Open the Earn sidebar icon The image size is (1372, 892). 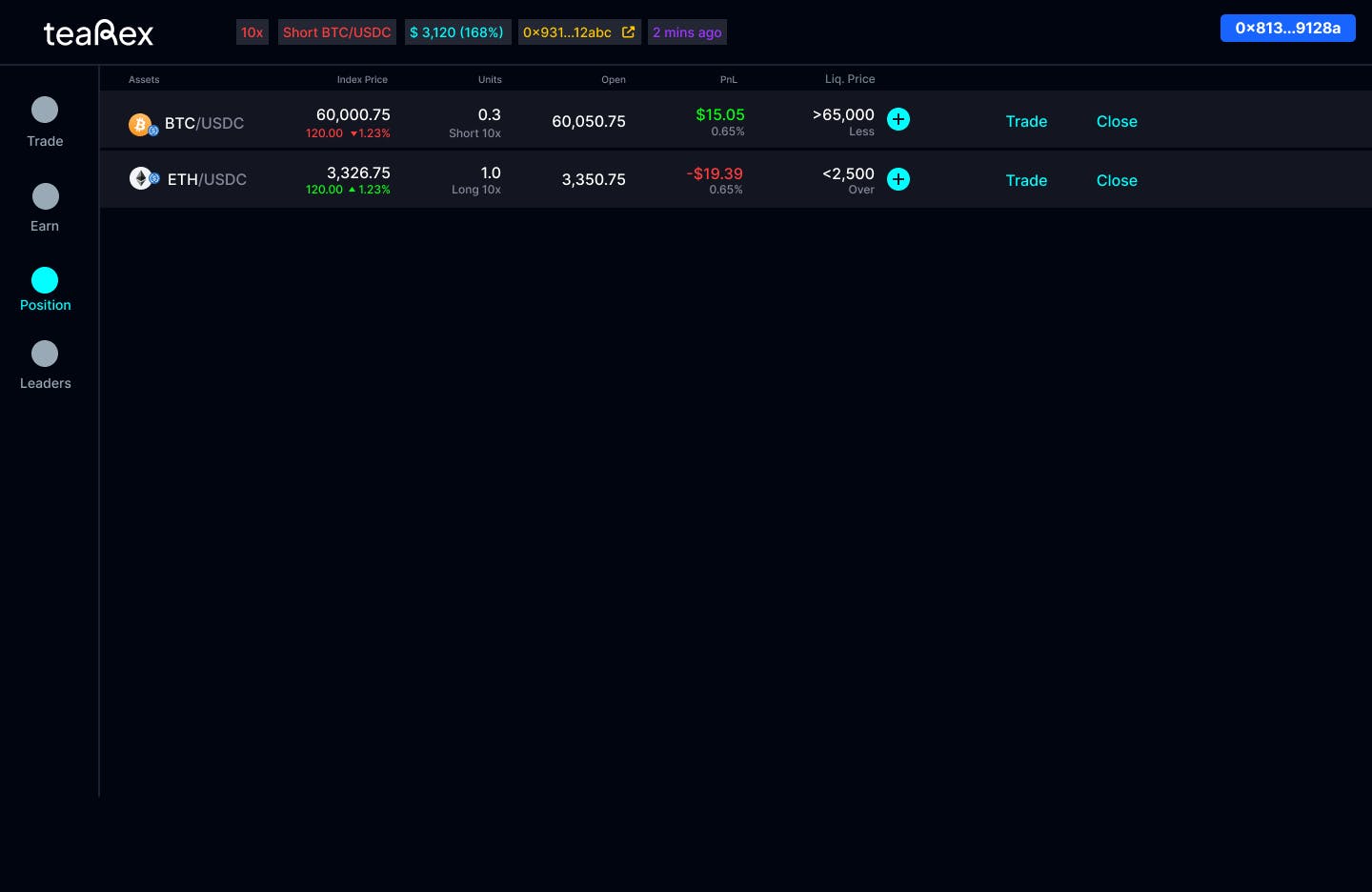(x=45, y=196)
